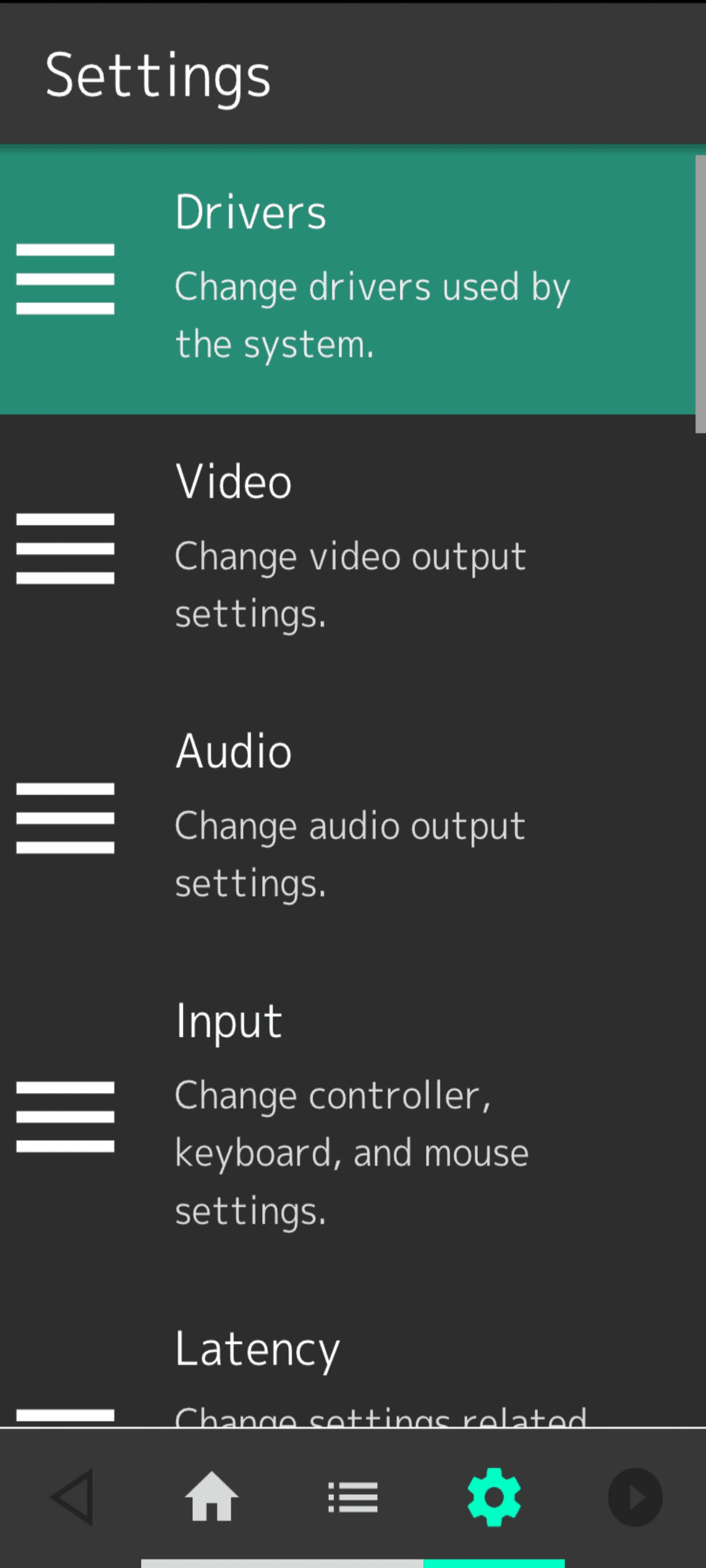Tap the hamburger icon beside Audio

65,818
